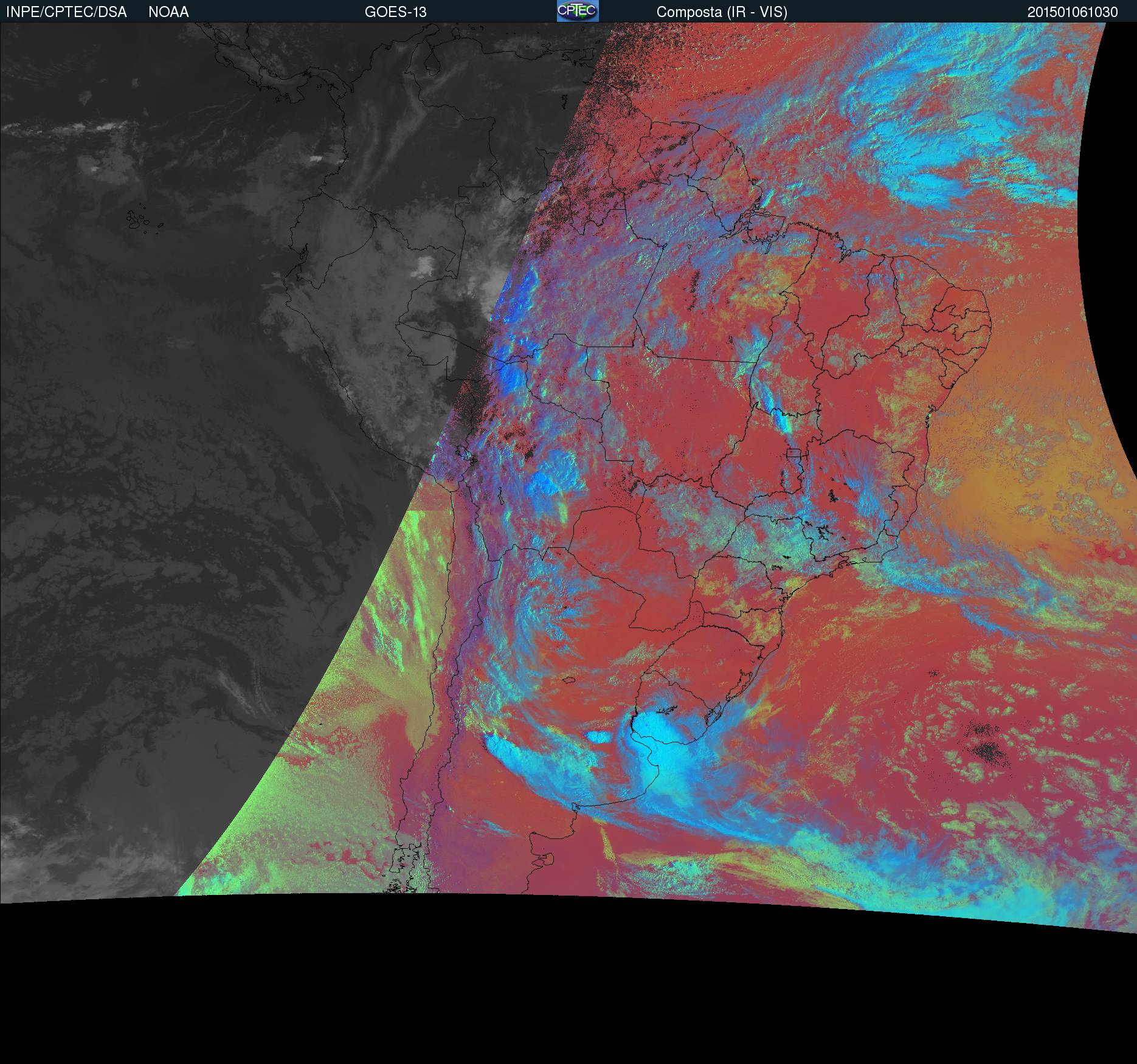Click the INPE/CPTEC/DSA header label
Screen dimensions: 1137x1064
66,12
